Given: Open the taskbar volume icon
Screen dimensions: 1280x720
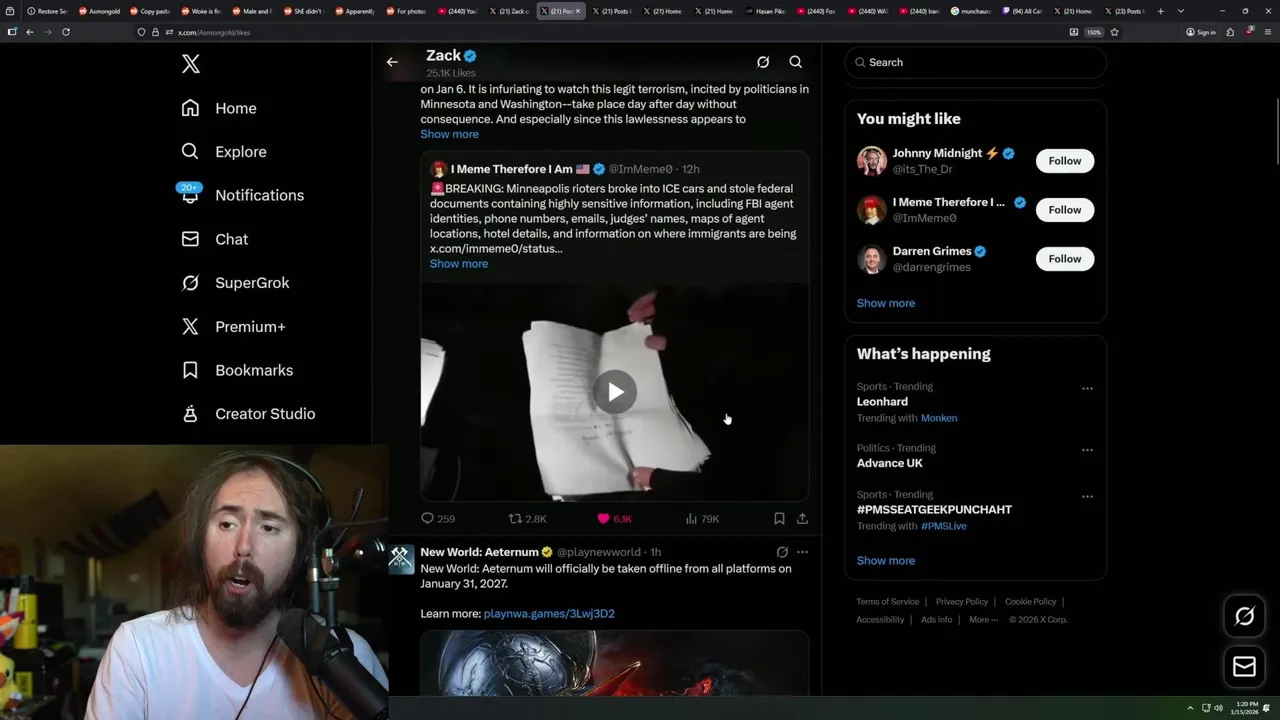Looking at the screenshot, I should tap(1218, 708).
